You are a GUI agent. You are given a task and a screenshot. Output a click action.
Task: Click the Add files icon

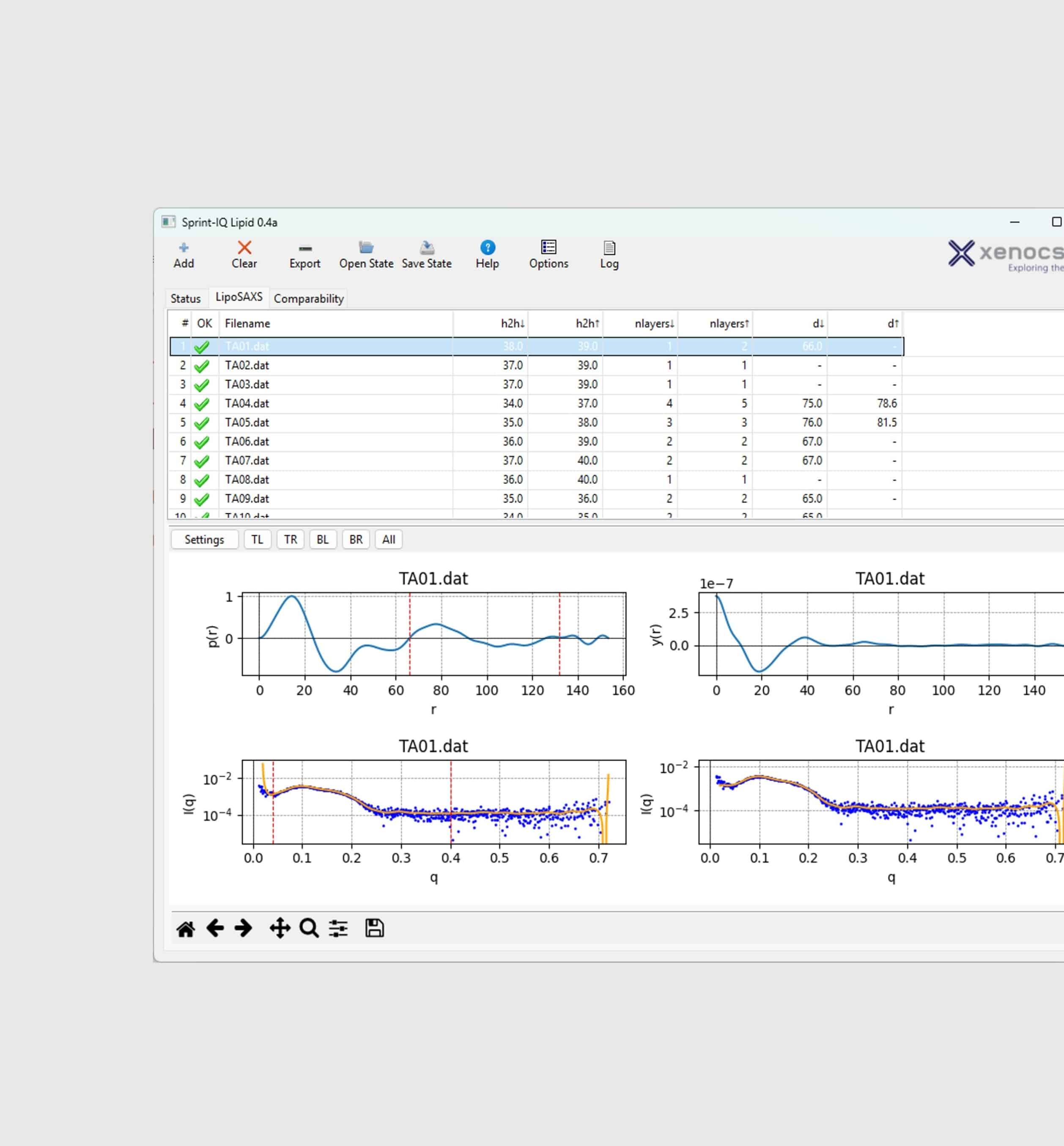184,248
